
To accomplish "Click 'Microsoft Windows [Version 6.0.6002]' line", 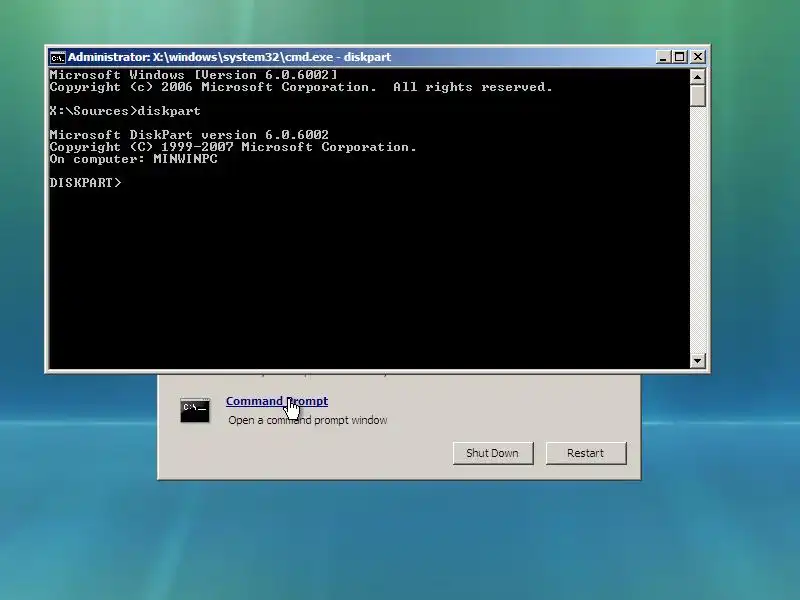I will pos(193,74).
